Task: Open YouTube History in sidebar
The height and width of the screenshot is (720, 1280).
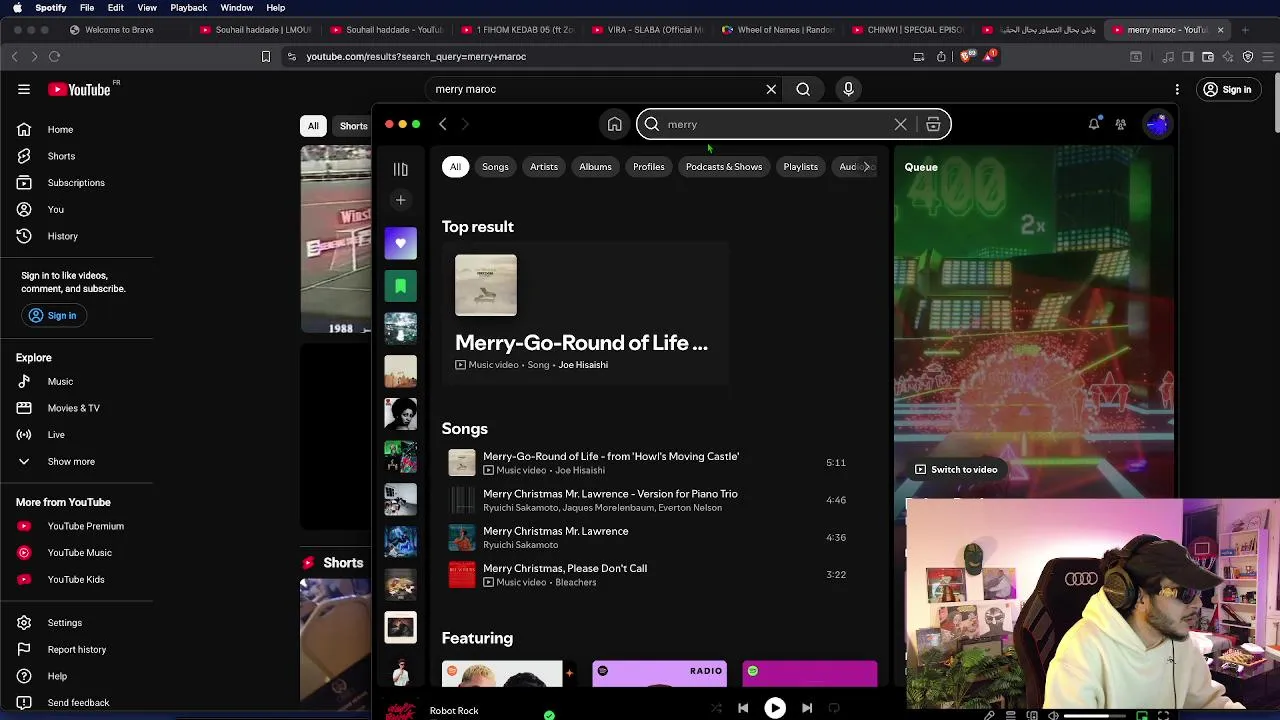Action: 62,236
